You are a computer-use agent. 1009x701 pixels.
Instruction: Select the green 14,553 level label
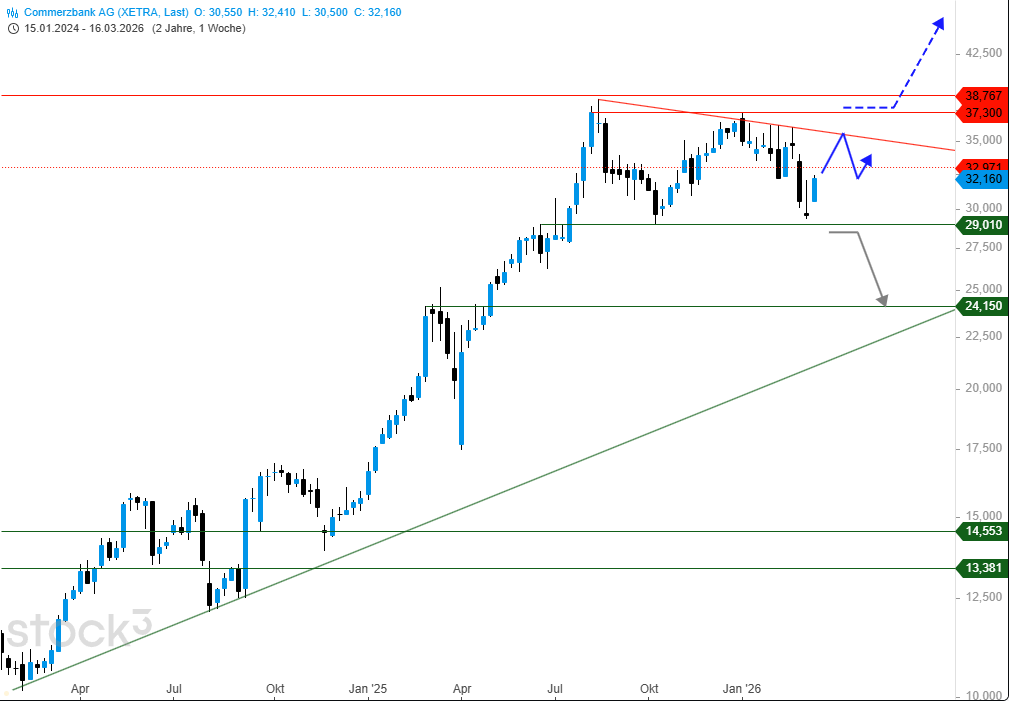pyautogui.click(x=984, y=532)
